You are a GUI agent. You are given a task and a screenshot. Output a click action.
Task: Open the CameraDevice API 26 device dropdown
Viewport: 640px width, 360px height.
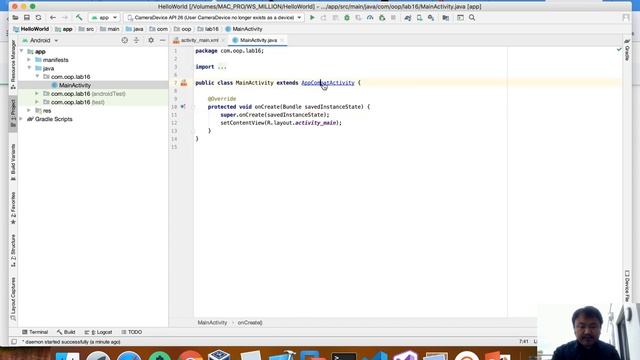(x=214, y=18)
